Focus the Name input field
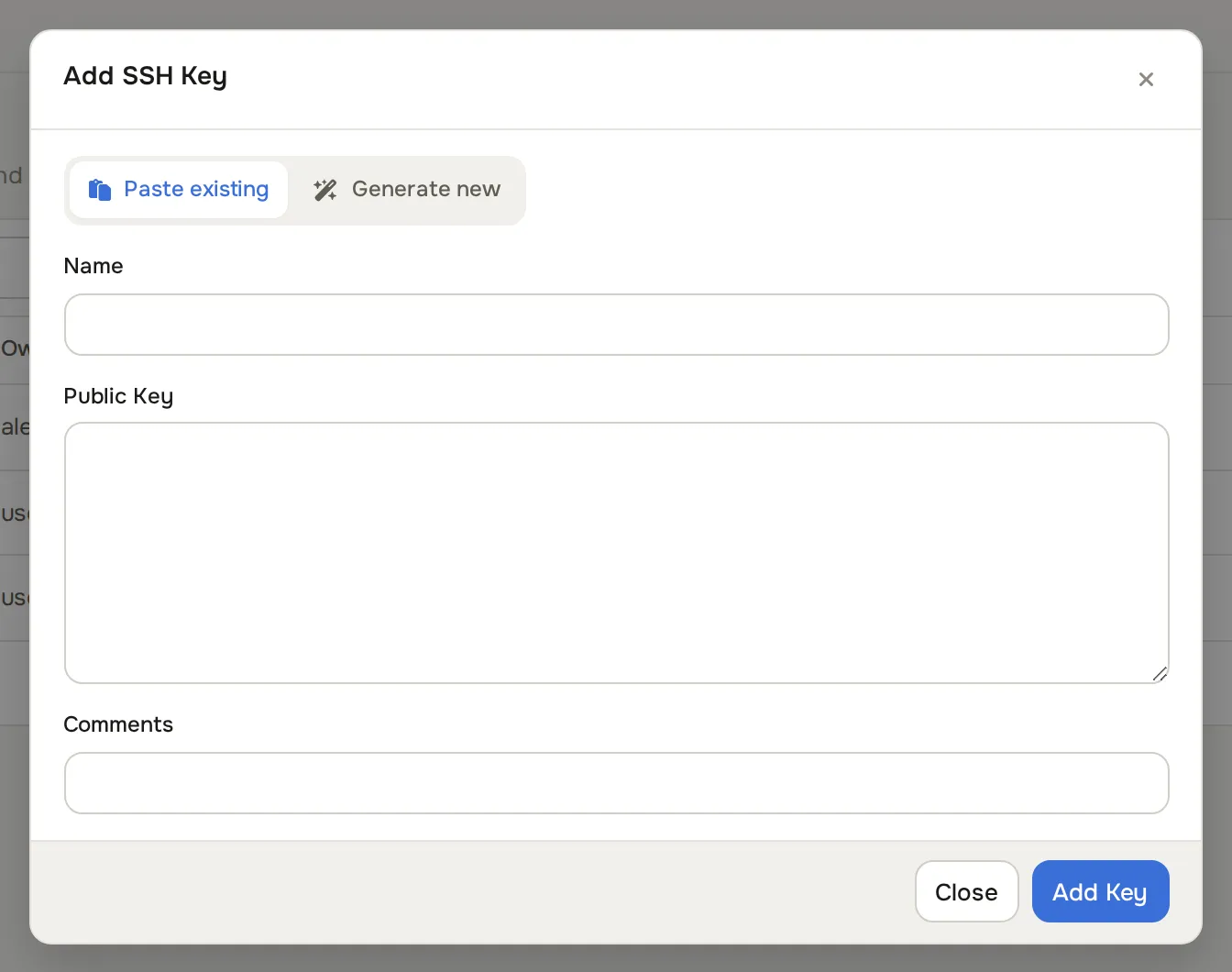The height and width of the screenshot is (972, 1232). pos(617,325)
